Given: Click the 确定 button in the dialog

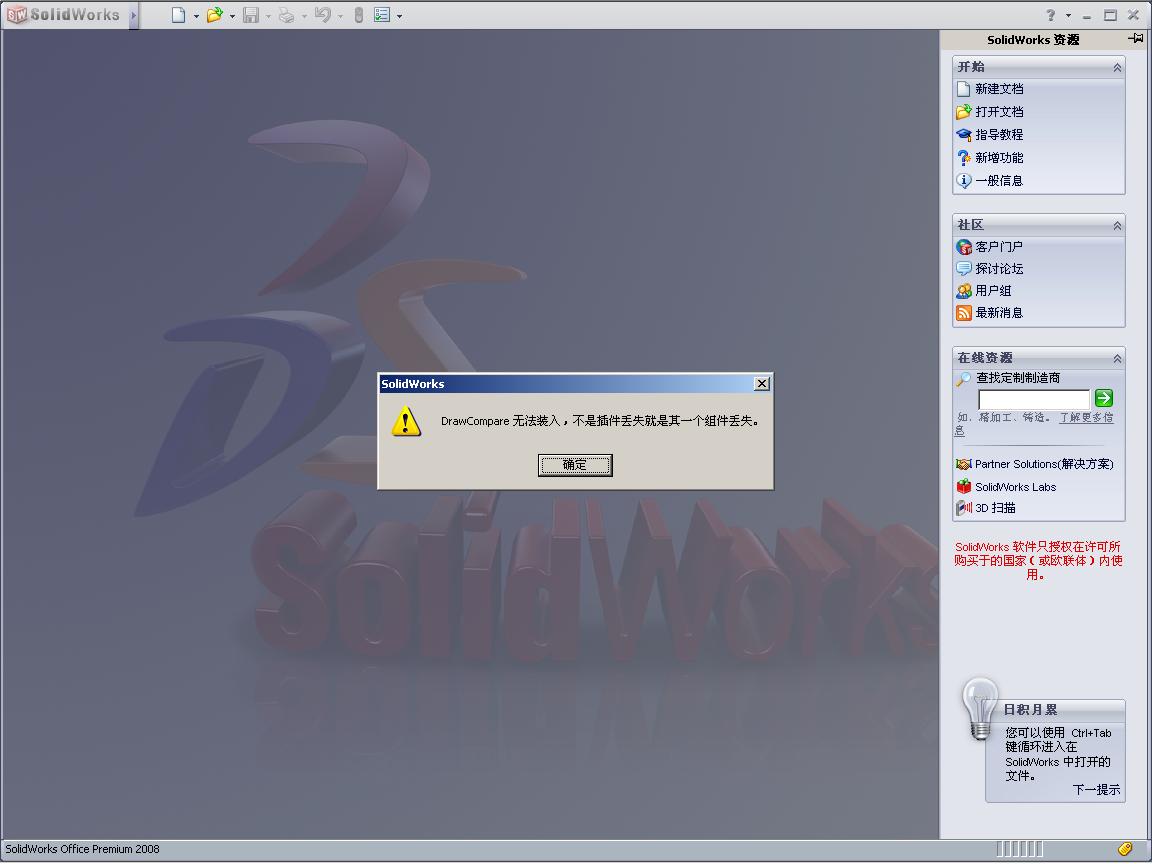Looking at the screenshot, I should 575,465.
